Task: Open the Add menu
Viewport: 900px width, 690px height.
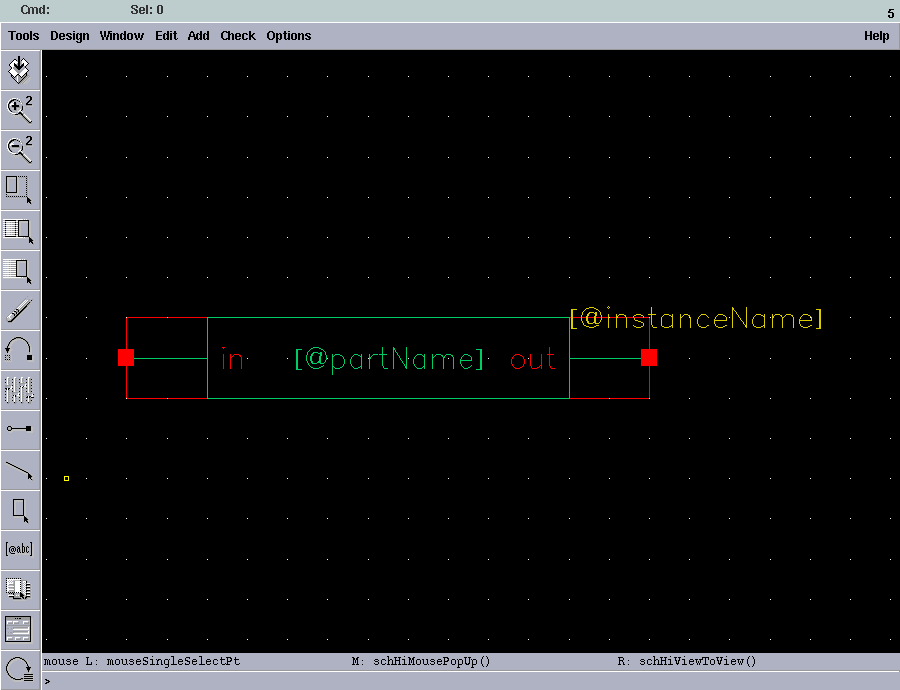Action: coord(198,35)
